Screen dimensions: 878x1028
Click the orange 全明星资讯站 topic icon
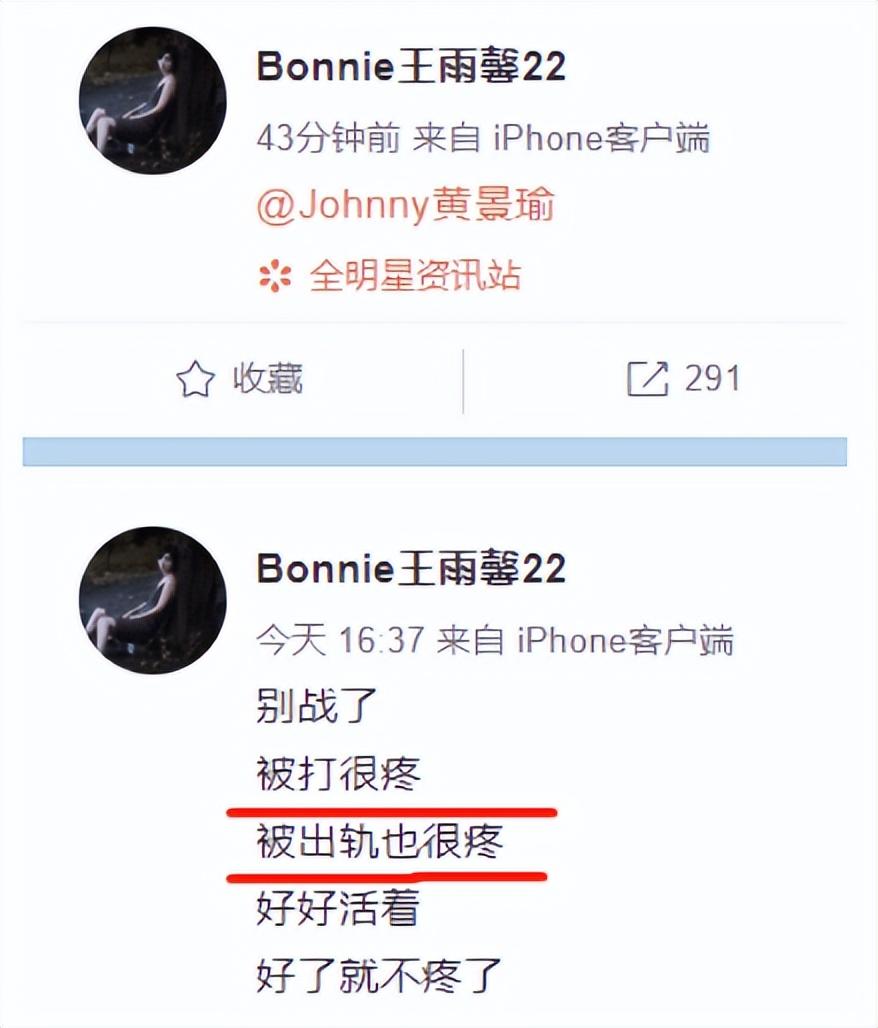[275, 276]
